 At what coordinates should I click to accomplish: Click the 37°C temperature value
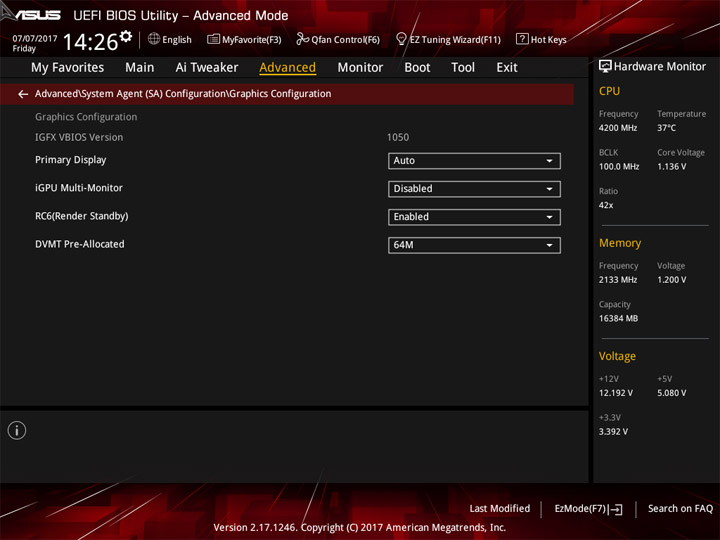tap(666, 128)
